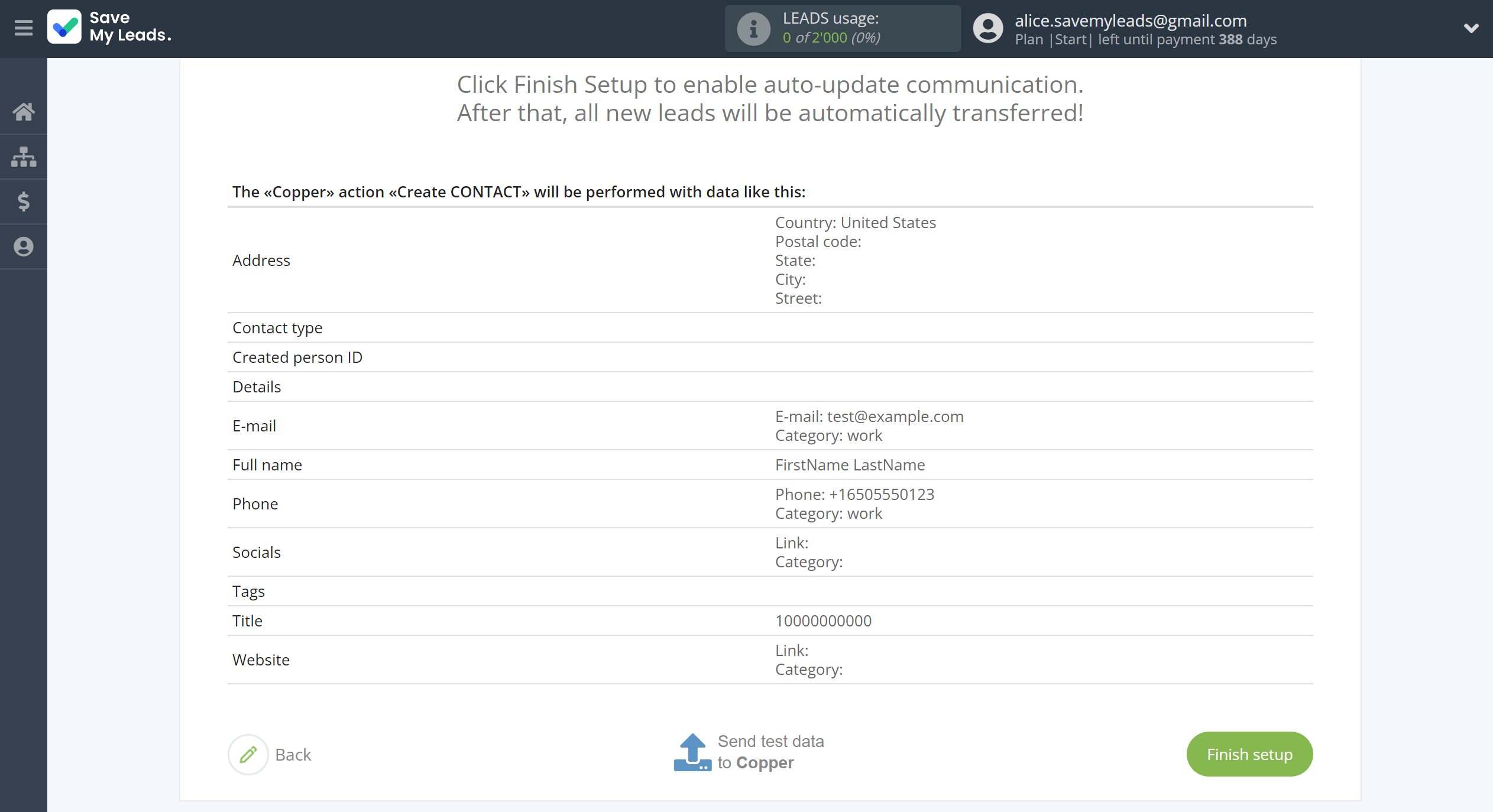Click the Phone row label
This screenshot has height=812, width=1493.
[255, 504]
